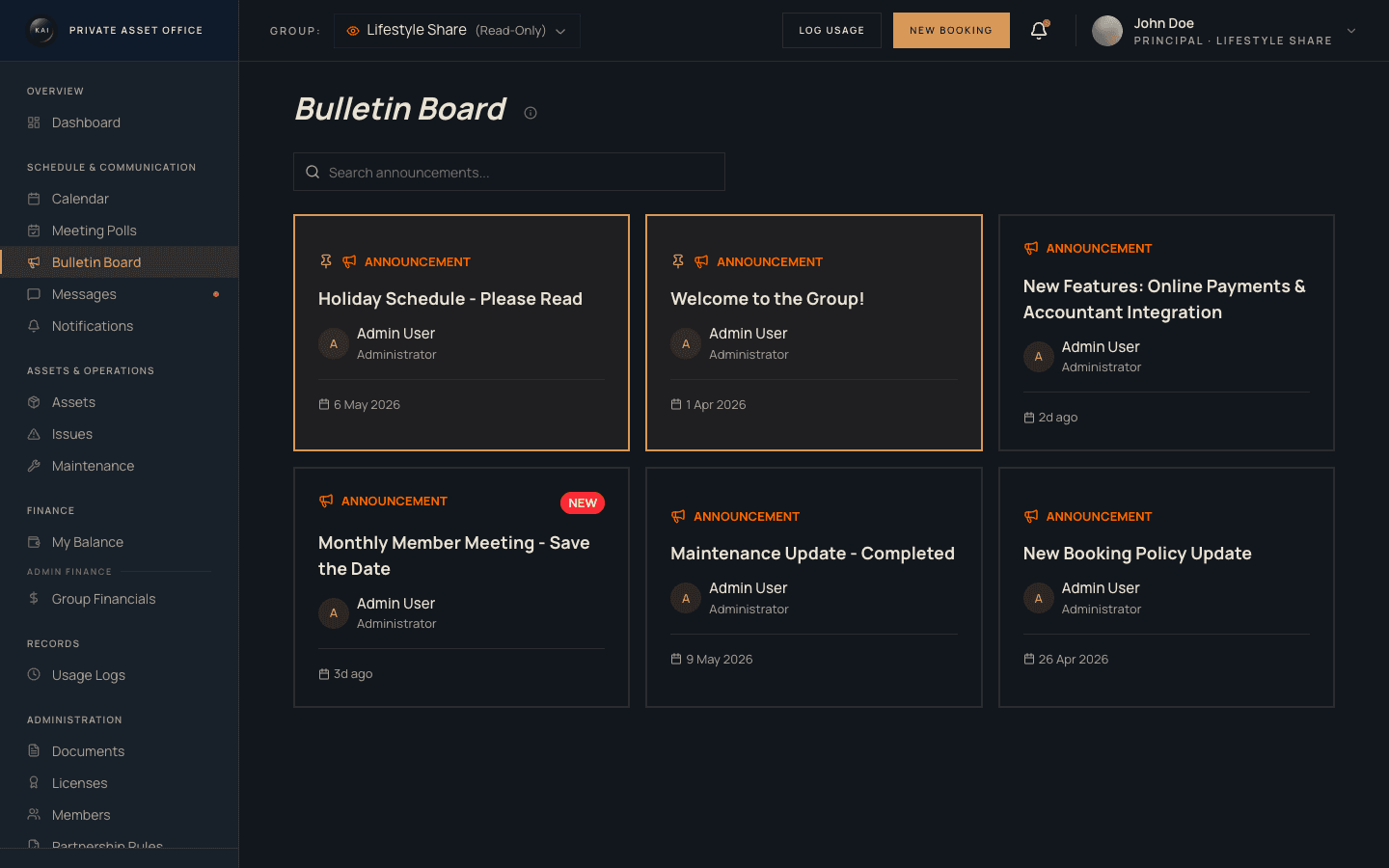Click the Maintenance wrench icon

pyautogui.click(x=34, y=466)
